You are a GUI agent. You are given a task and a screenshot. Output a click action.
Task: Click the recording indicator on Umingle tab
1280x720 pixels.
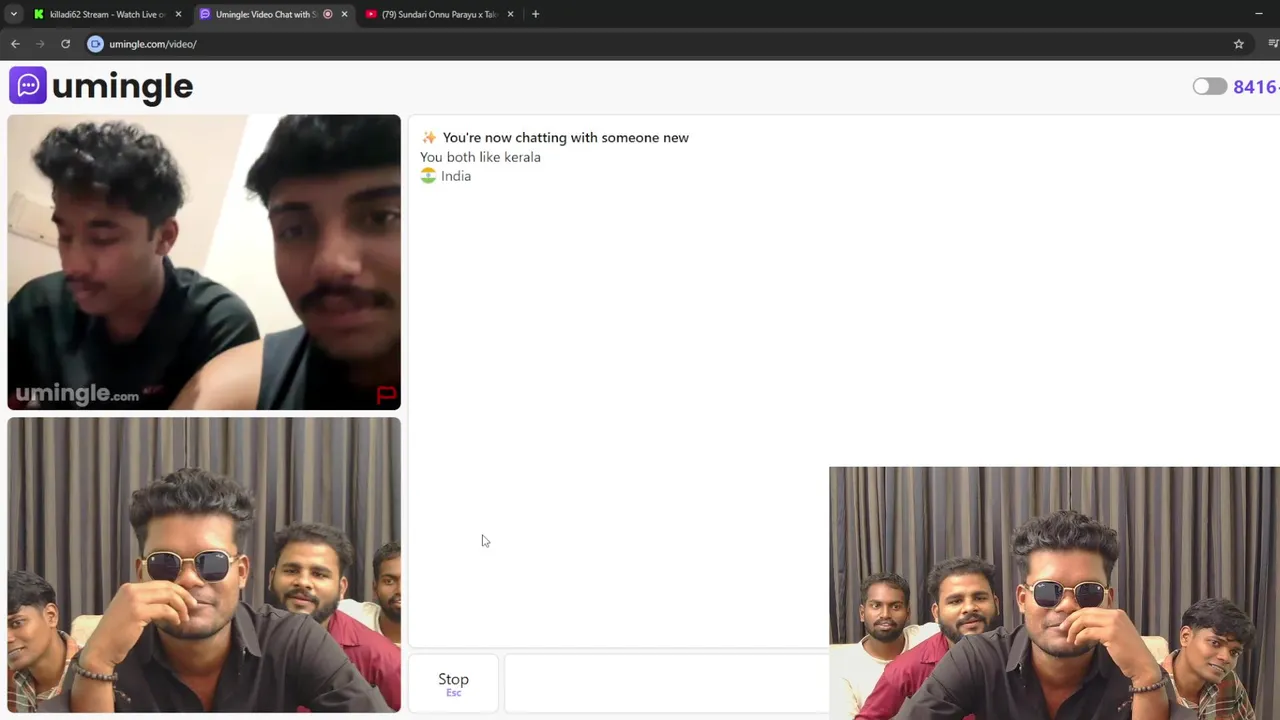328,14
